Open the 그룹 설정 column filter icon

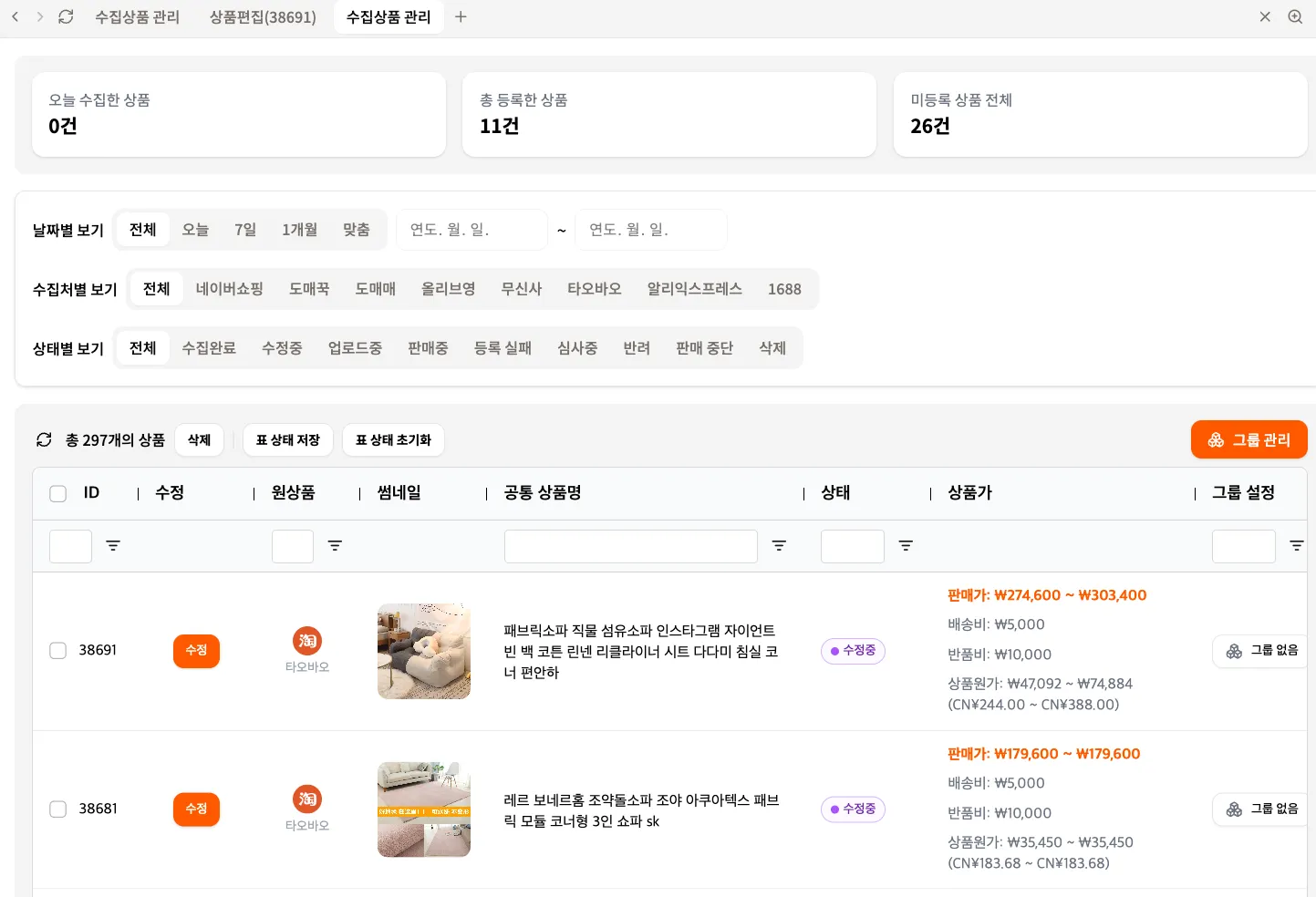coord(1296,545)
